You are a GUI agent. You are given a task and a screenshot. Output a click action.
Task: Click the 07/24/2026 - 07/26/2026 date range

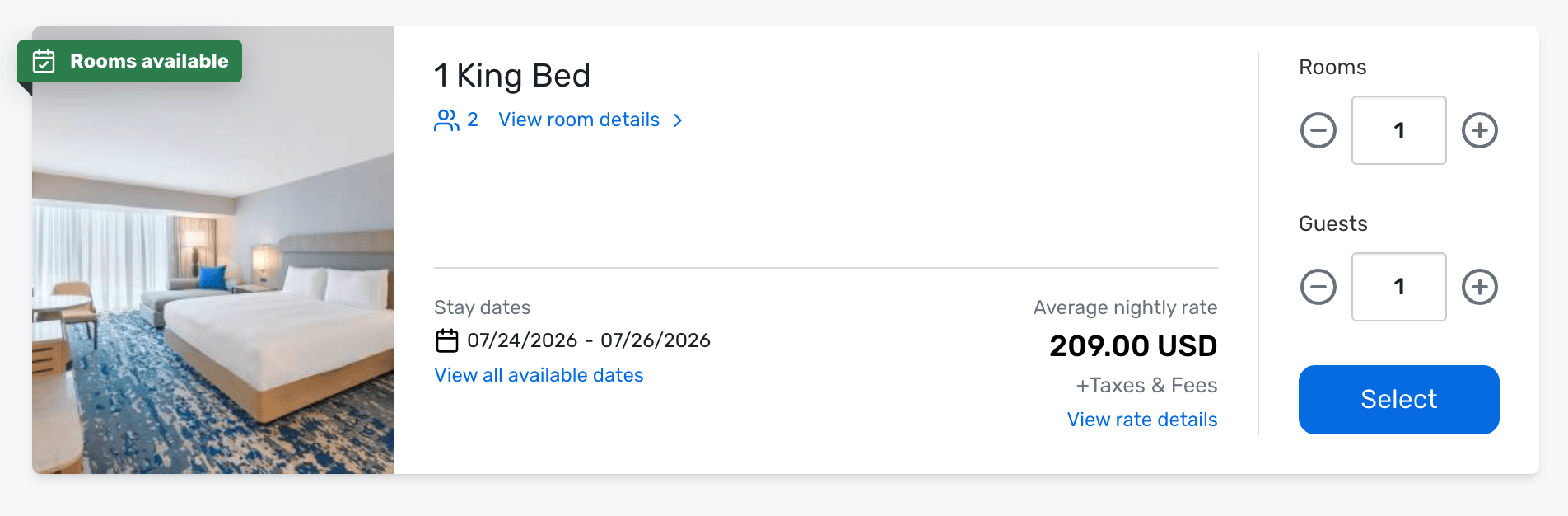click(x=588, y=340)
